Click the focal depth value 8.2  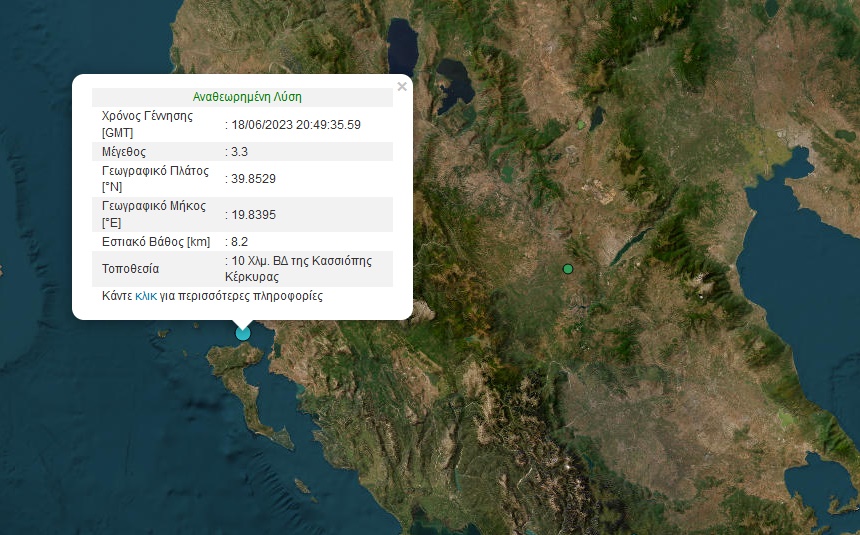click(x=239, y=242)
